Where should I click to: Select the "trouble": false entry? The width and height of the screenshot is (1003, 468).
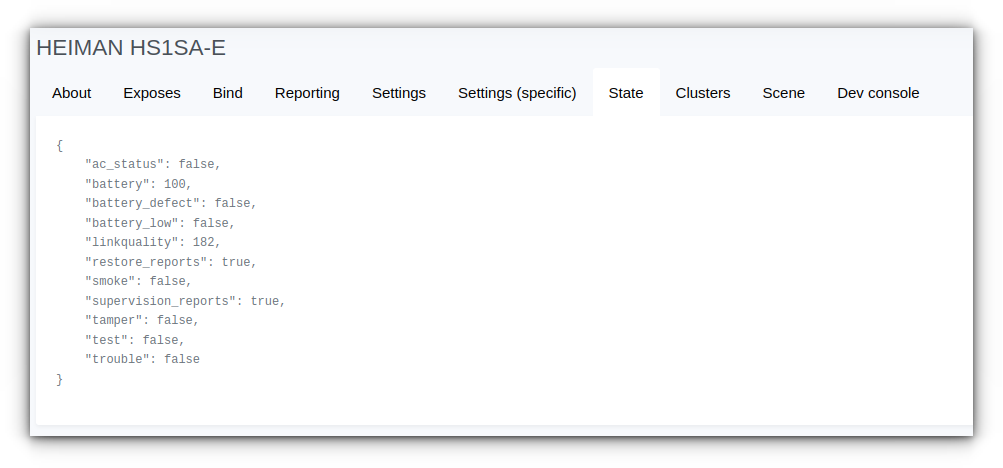pos(142,359)
